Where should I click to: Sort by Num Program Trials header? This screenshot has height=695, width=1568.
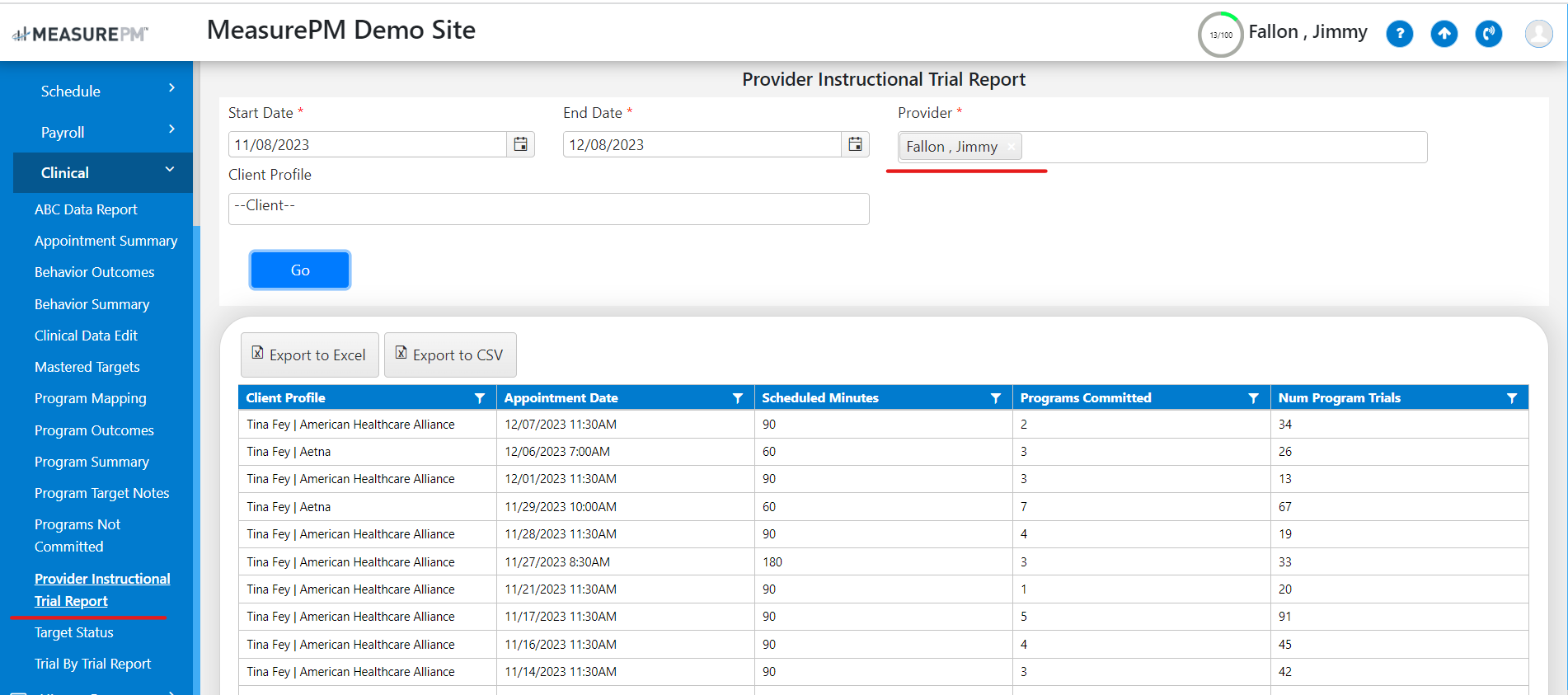(1340, 397)
